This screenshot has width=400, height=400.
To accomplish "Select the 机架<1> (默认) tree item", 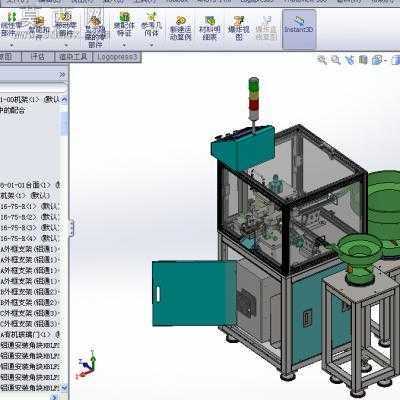I will [25, 195].
